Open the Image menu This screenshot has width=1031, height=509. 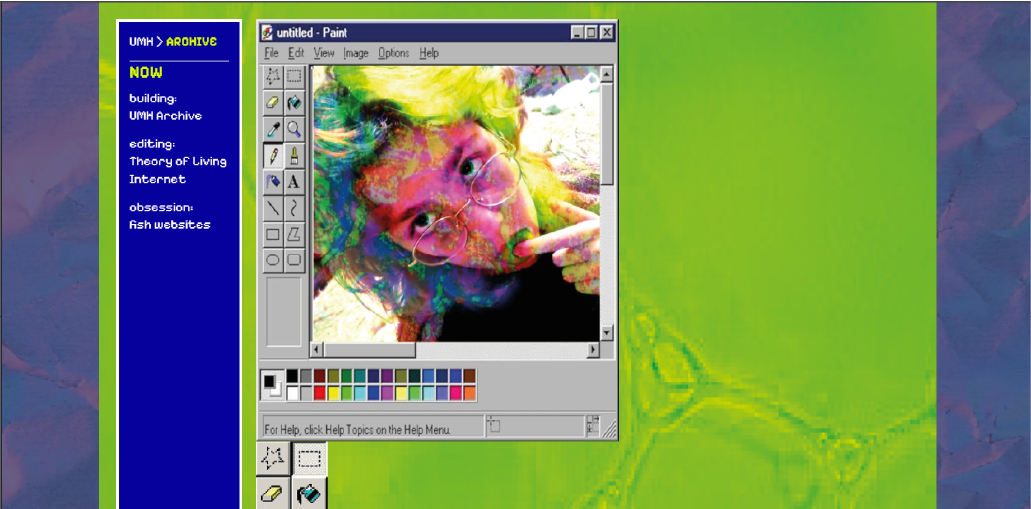point(356,53)
